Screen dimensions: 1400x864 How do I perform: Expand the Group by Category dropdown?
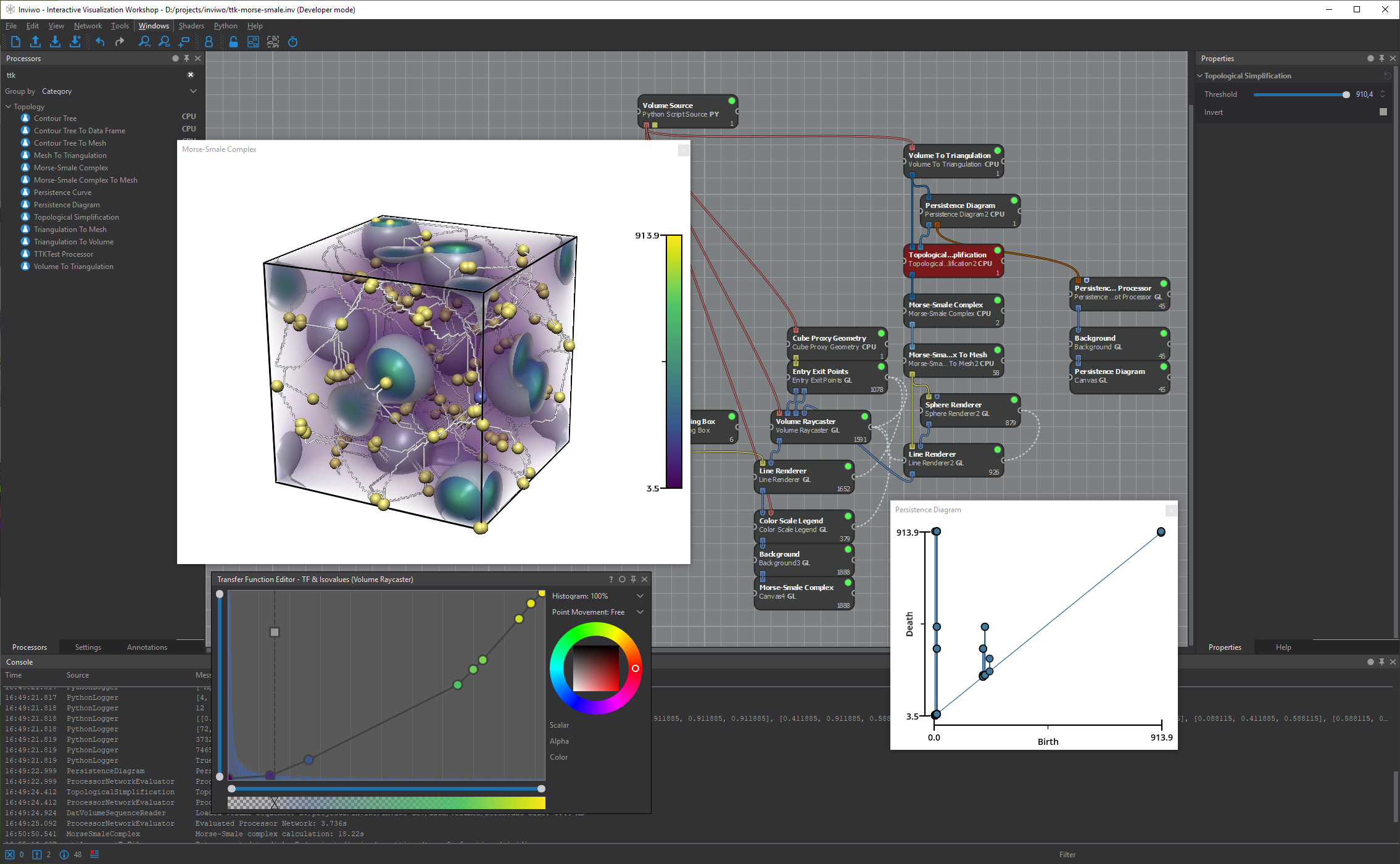193,91
